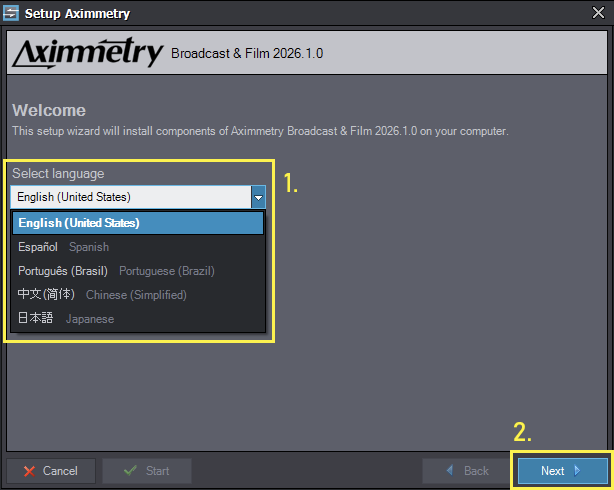Click the Setup Aximmetry title bar icon
Screen dimensions: 614x490
[x=12, y=14]
